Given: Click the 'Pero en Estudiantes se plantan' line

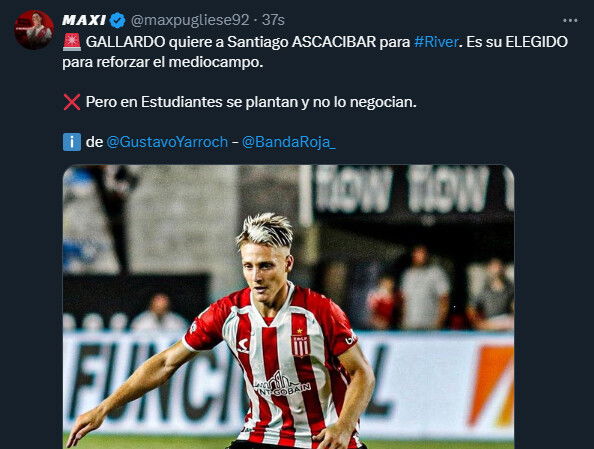Looking at the screenshot, I should [x=251, y=102].
